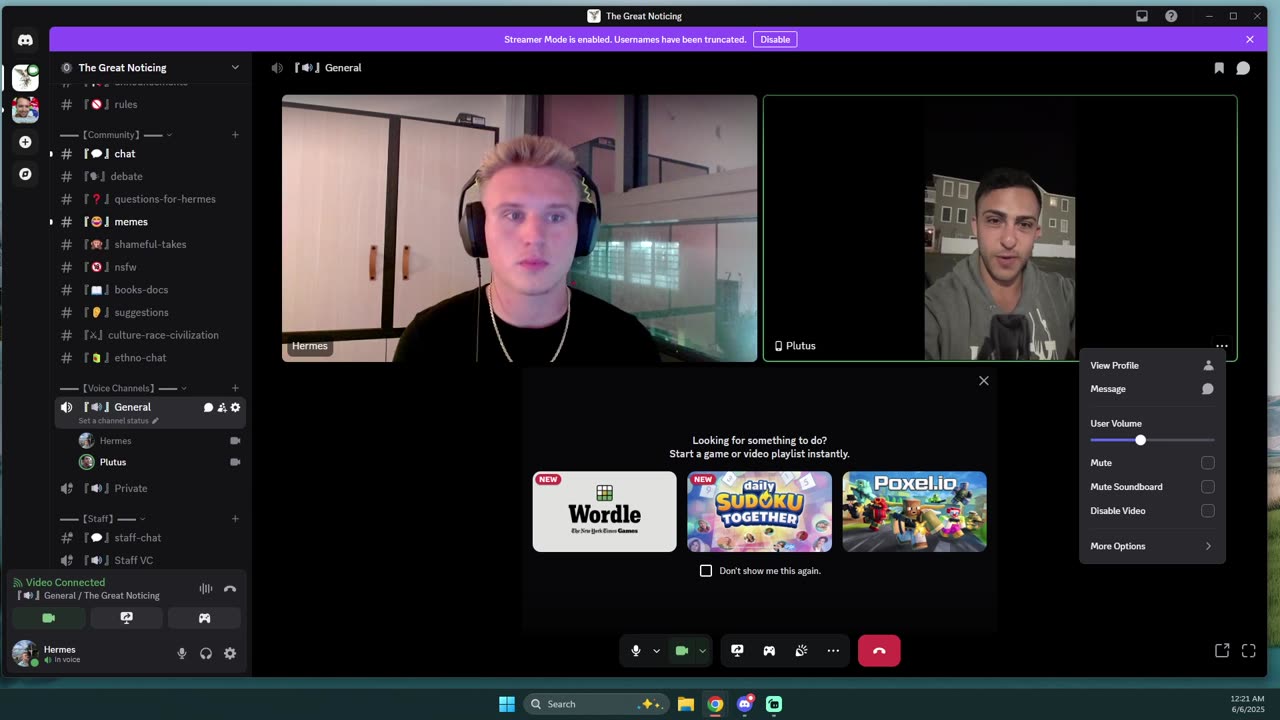
Task: Check Disable Video checkbox
Action: point(1208,511)
